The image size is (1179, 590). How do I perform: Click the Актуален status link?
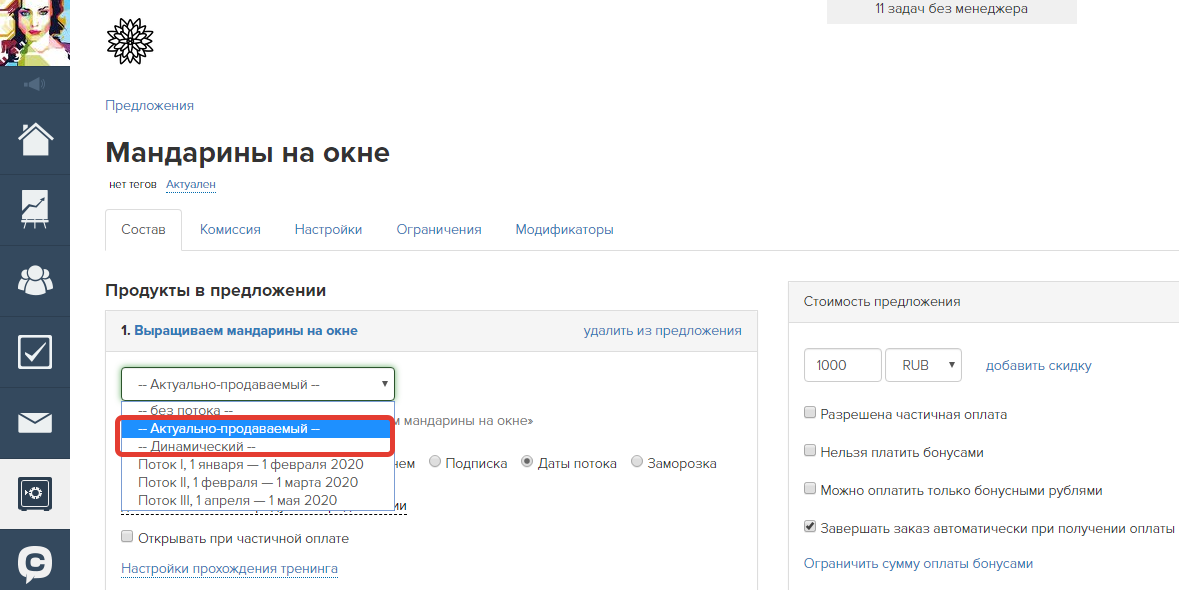(191, 184)
